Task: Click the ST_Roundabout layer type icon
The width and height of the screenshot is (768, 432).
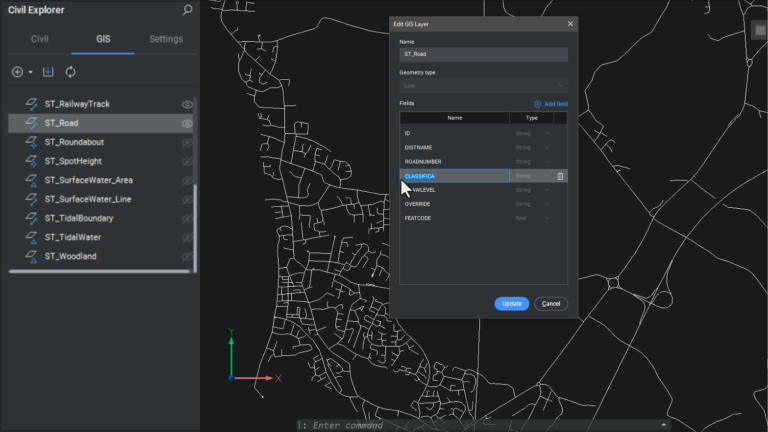Action: (31, 142)
